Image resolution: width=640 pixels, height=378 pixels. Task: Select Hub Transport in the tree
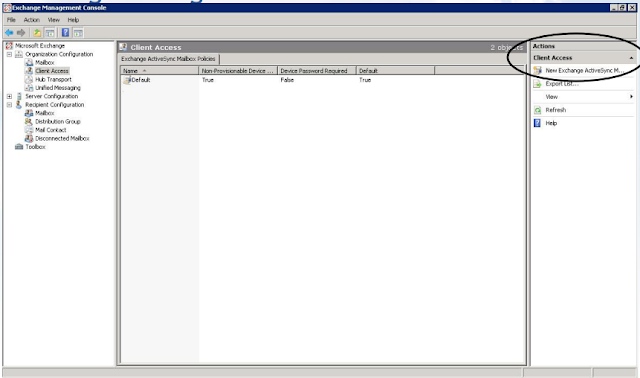tap(53, 79)
